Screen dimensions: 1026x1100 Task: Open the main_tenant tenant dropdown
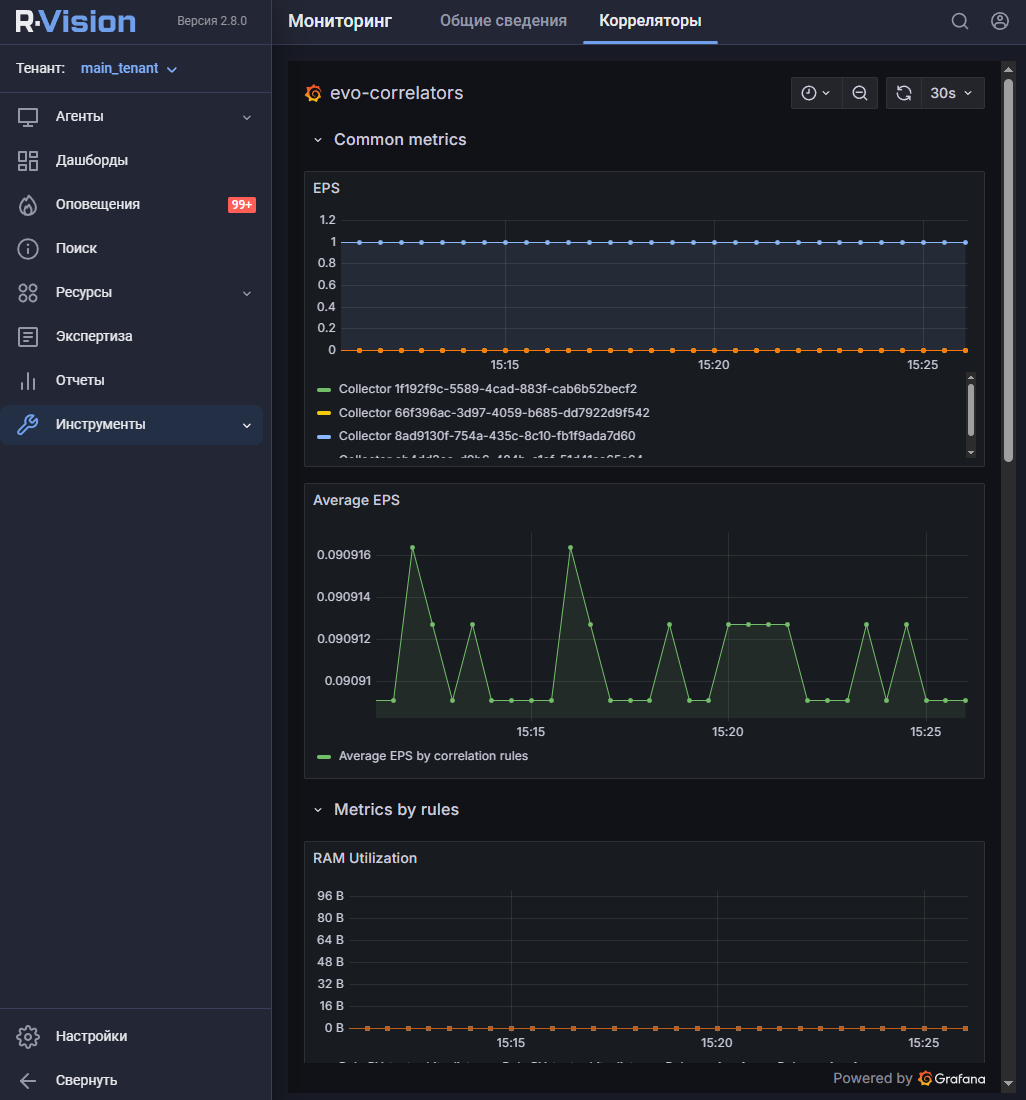pos(128,69)
